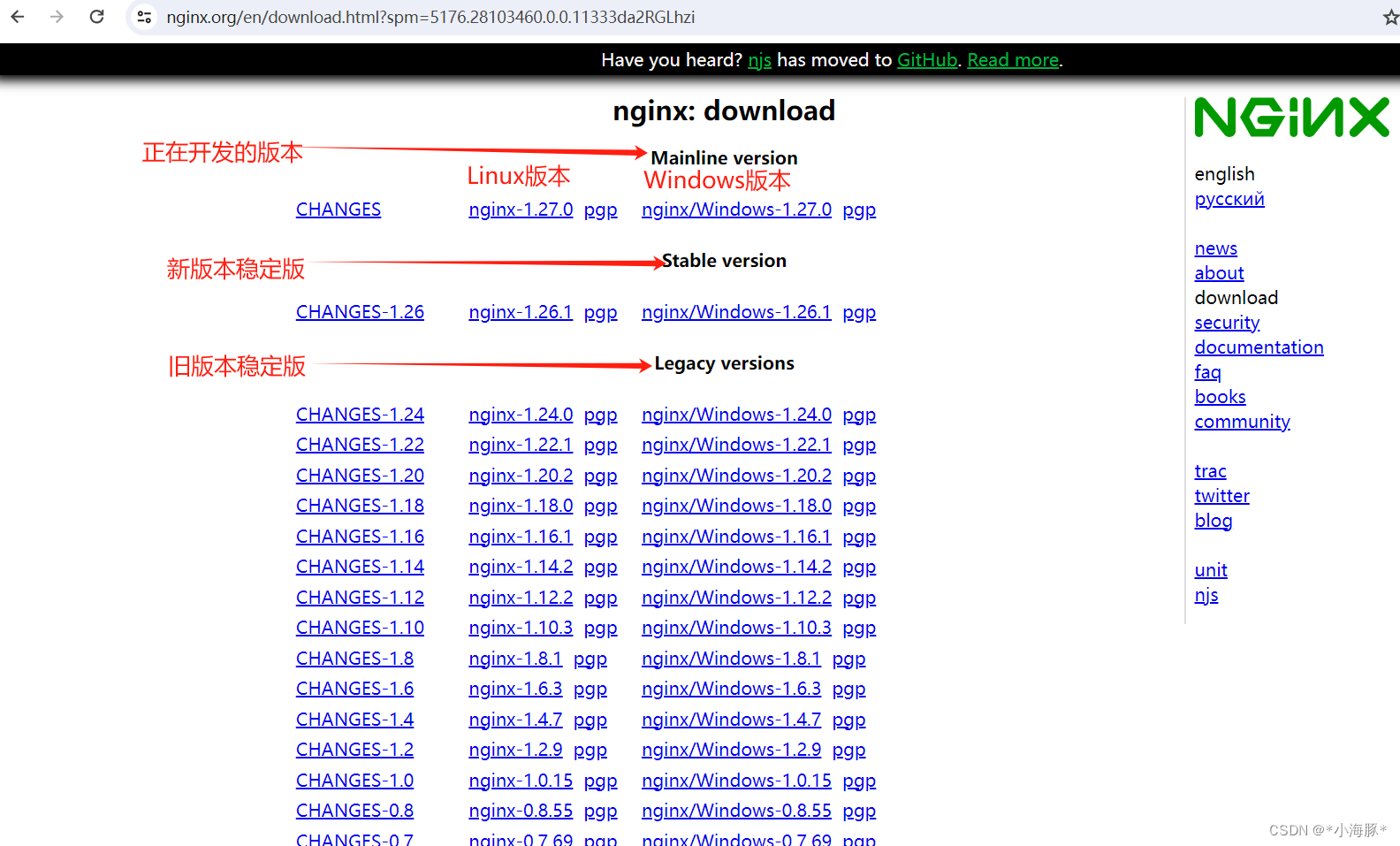Open the community sidebar link
Image resolution: width=1400 pixels, height=846 pixels.
click(1242, 422)
